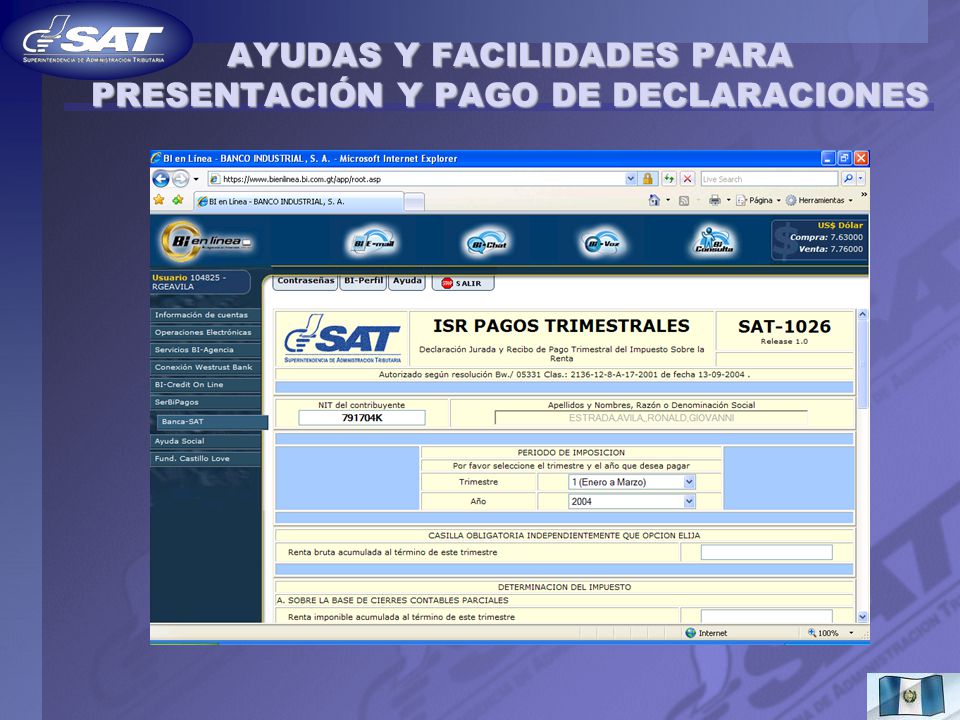This screenshot has height=720, width=960.
Task: Click the Guatemala flag image on slide
Action: coord(910,696)
